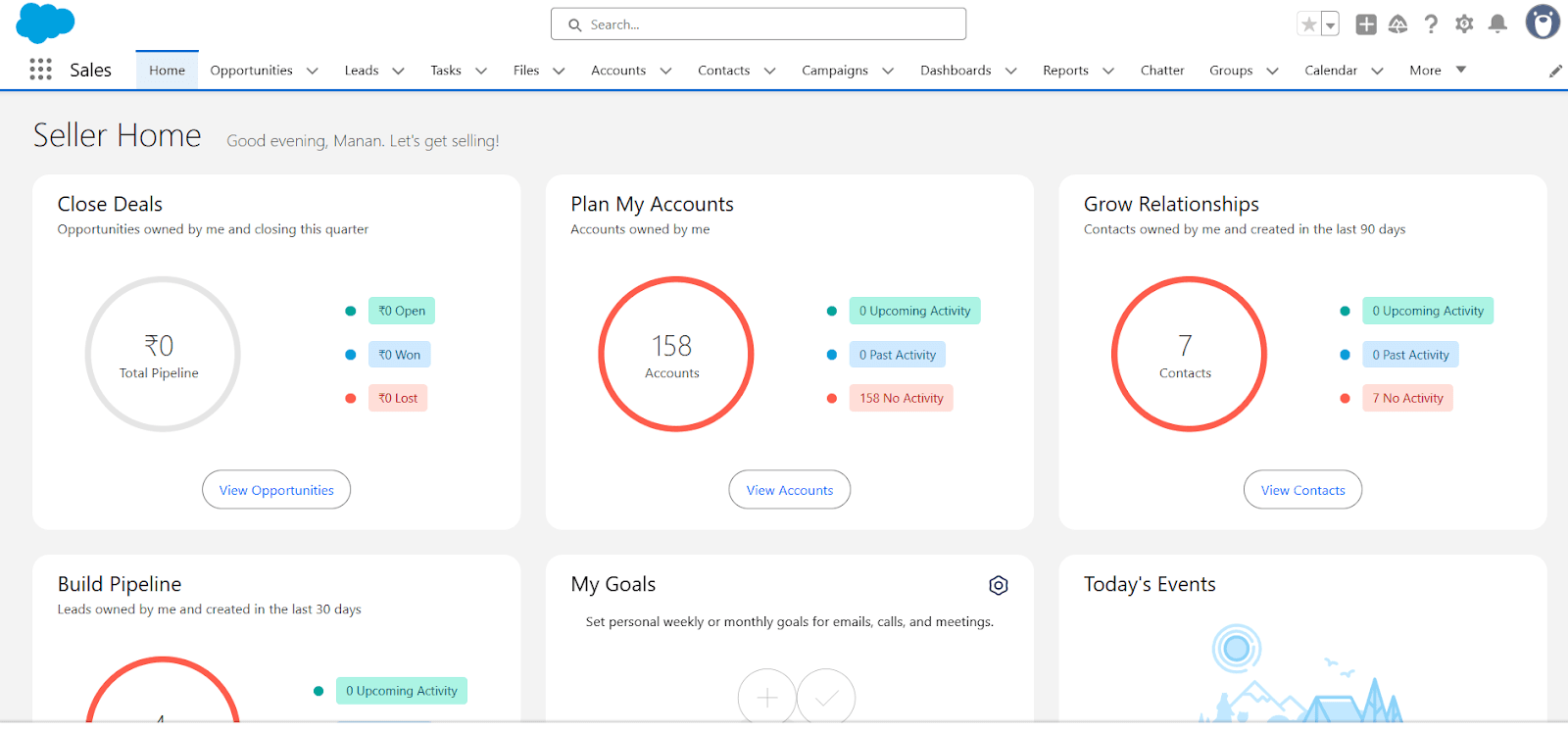Select the 158 No Activity badge
The image size is (1568, 731).
point(902,398)
